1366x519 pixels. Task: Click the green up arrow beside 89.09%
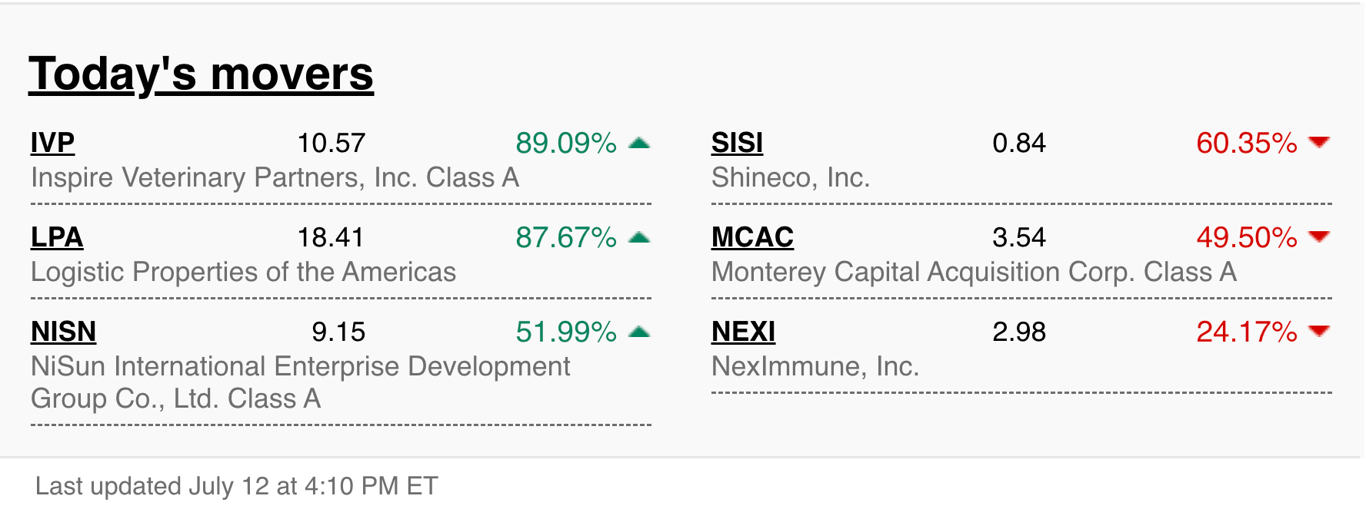pyautogui.click(x=639, y=143)
